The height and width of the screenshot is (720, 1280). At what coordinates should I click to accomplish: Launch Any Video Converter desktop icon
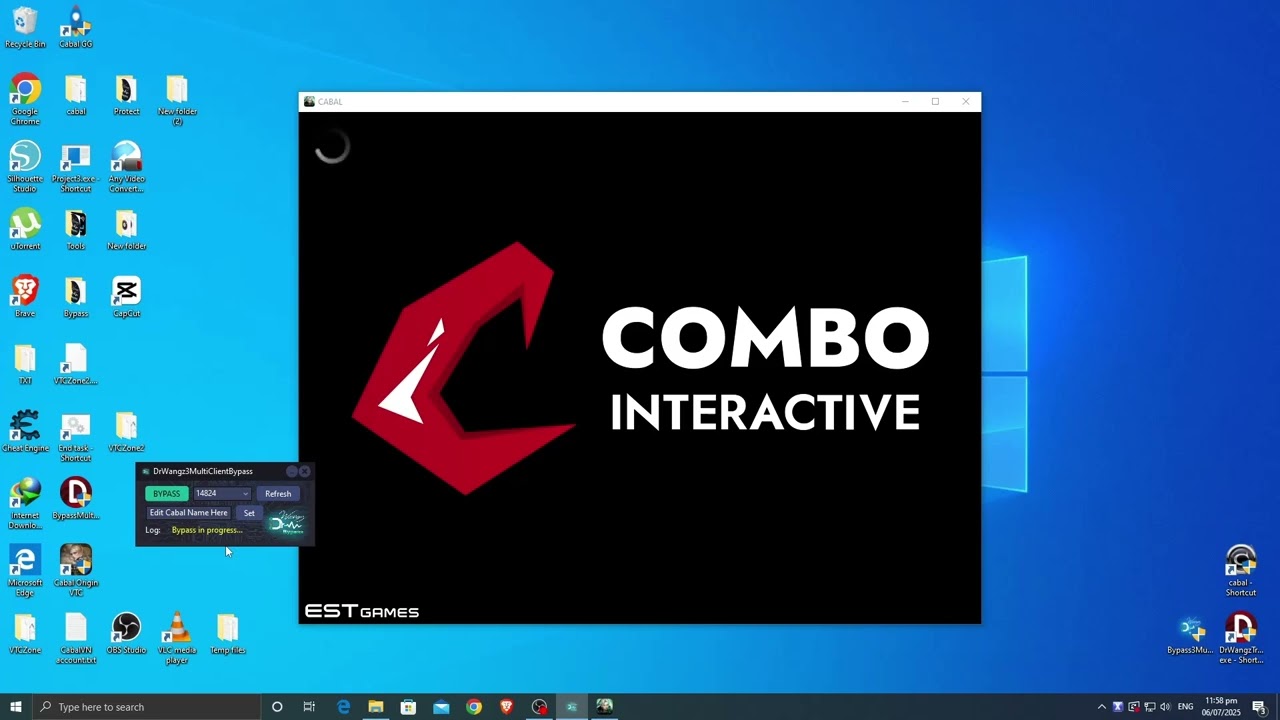point(126,167)
